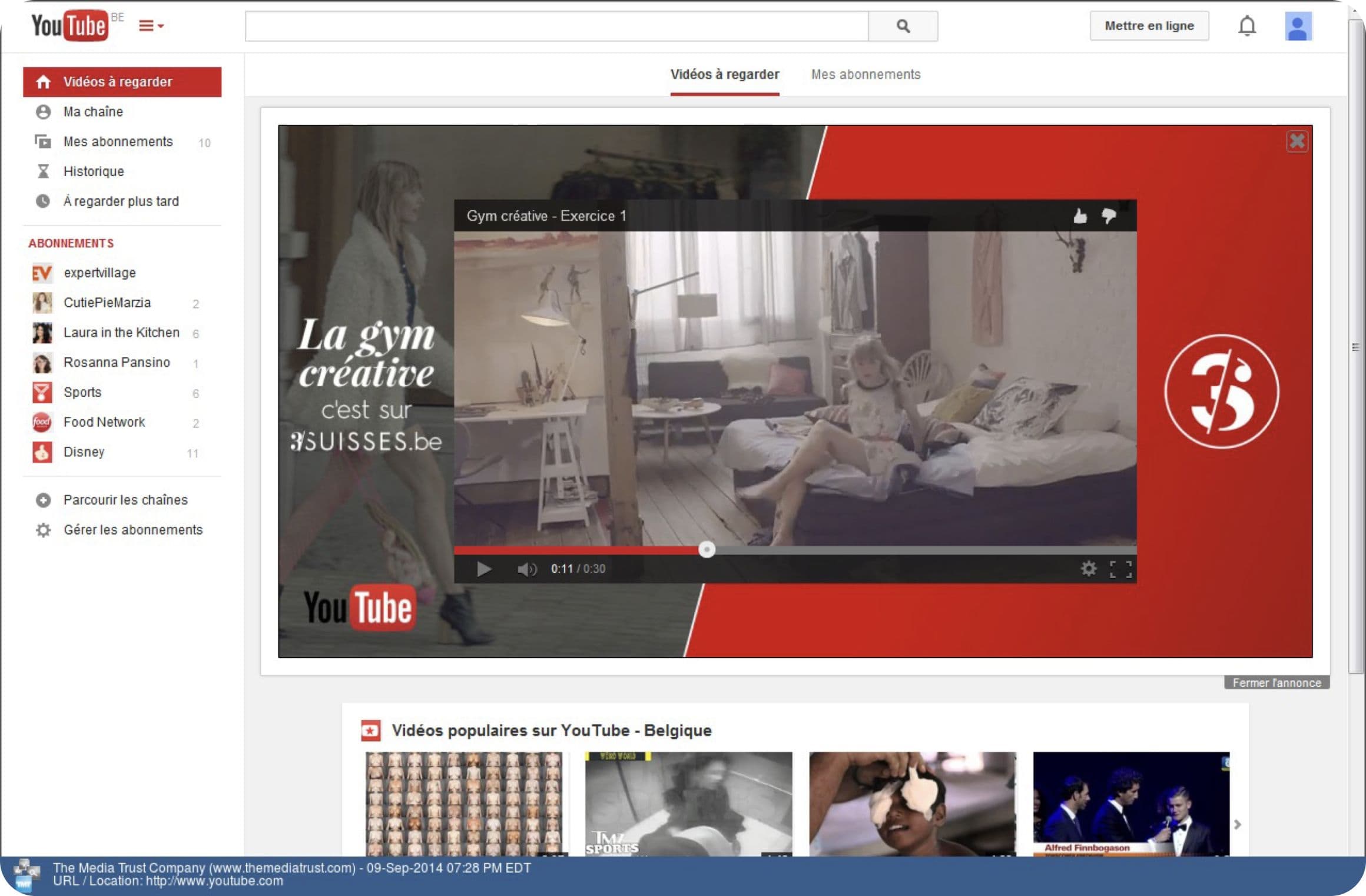Image resolution: width=1366 pixels, height=896 pixels.
Task: Click Fermer l'annonce link
Action: click(1276, 683)
